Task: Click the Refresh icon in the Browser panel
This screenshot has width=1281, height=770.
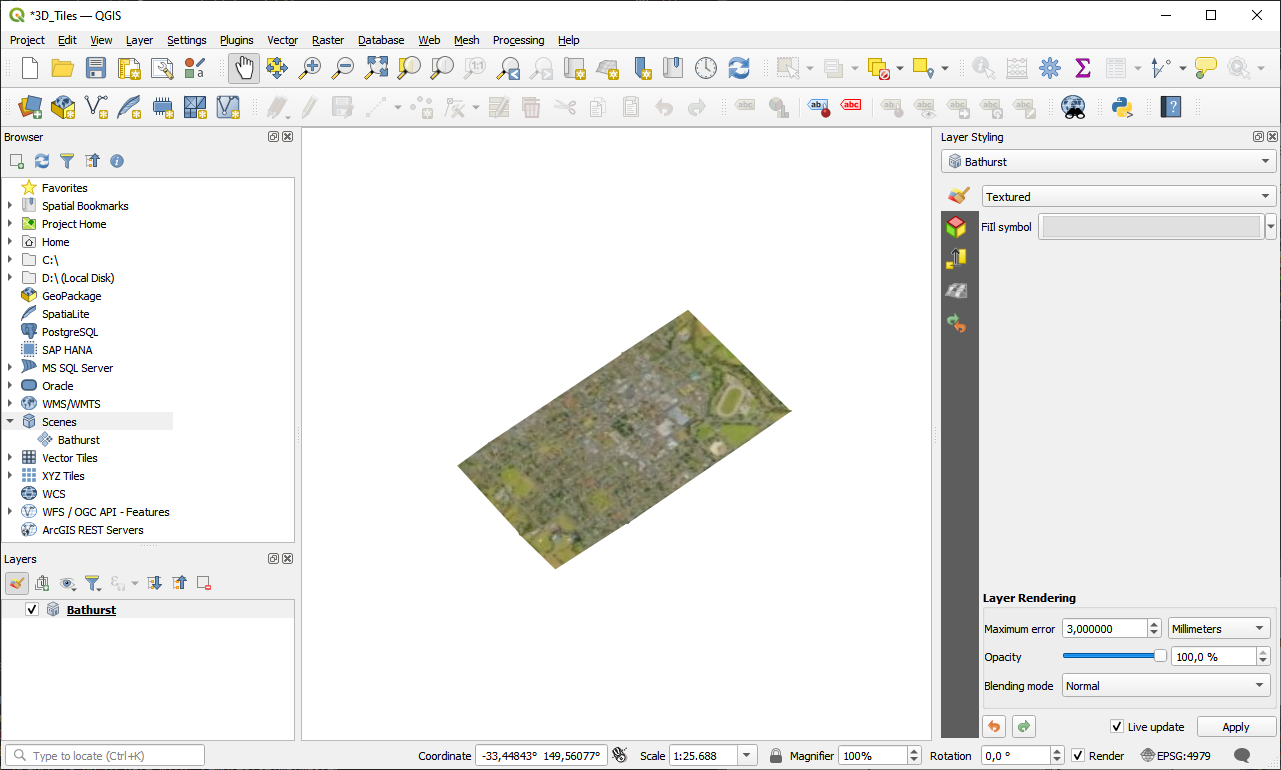Action: coord(41,161)
